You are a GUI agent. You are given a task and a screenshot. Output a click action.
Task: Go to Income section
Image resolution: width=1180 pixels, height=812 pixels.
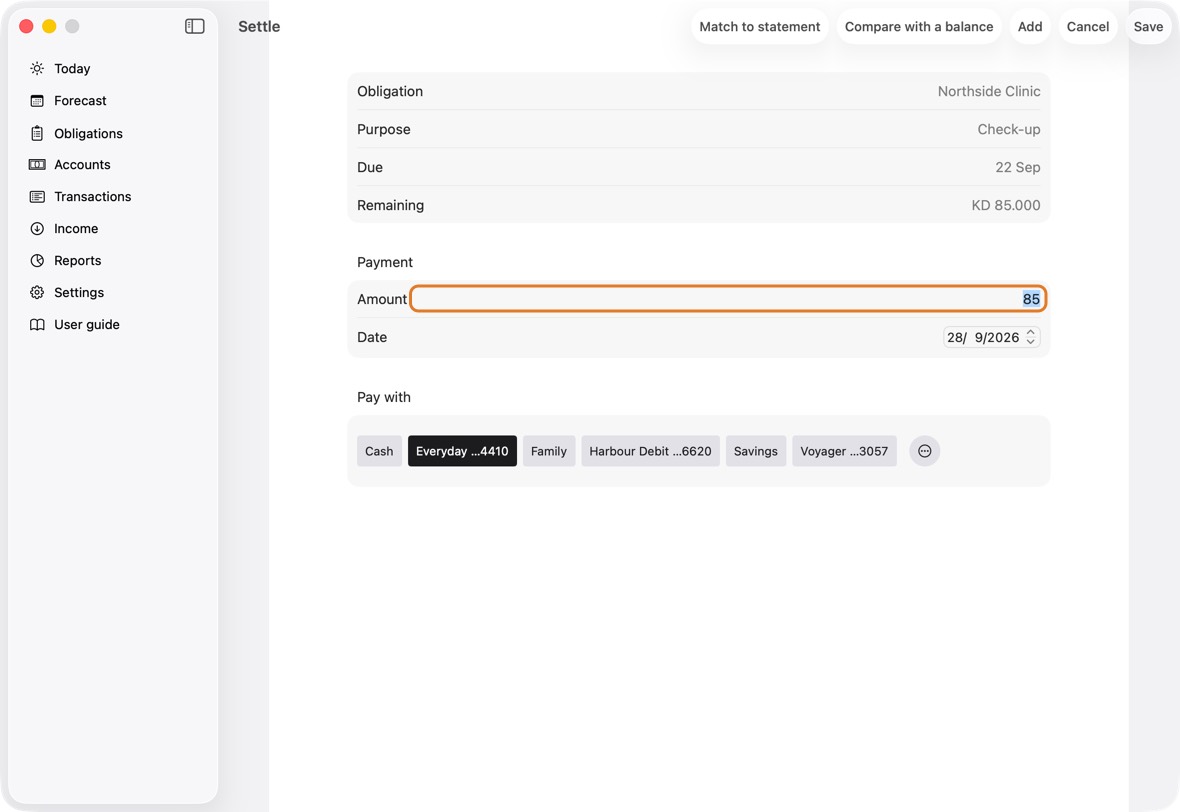coord(76,229)
